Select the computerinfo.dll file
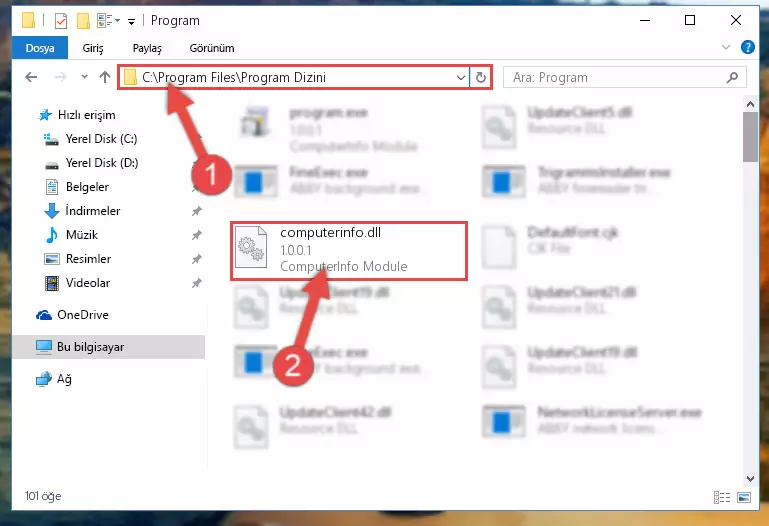 (349, 251)
